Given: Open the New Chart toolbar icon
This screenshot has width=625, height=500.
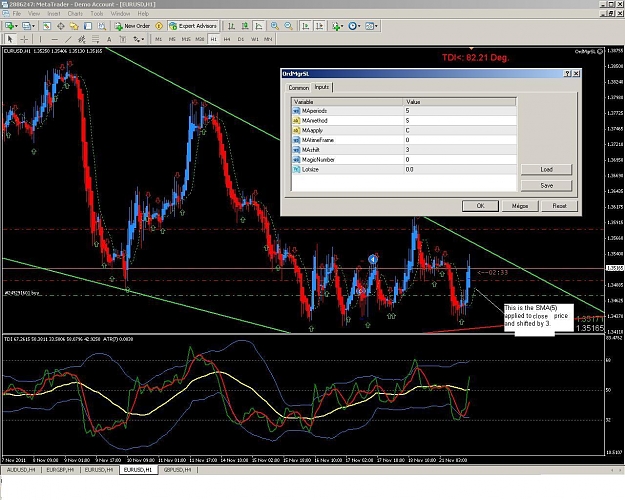Looking at the screenshot, I should (x=9, y=26).
